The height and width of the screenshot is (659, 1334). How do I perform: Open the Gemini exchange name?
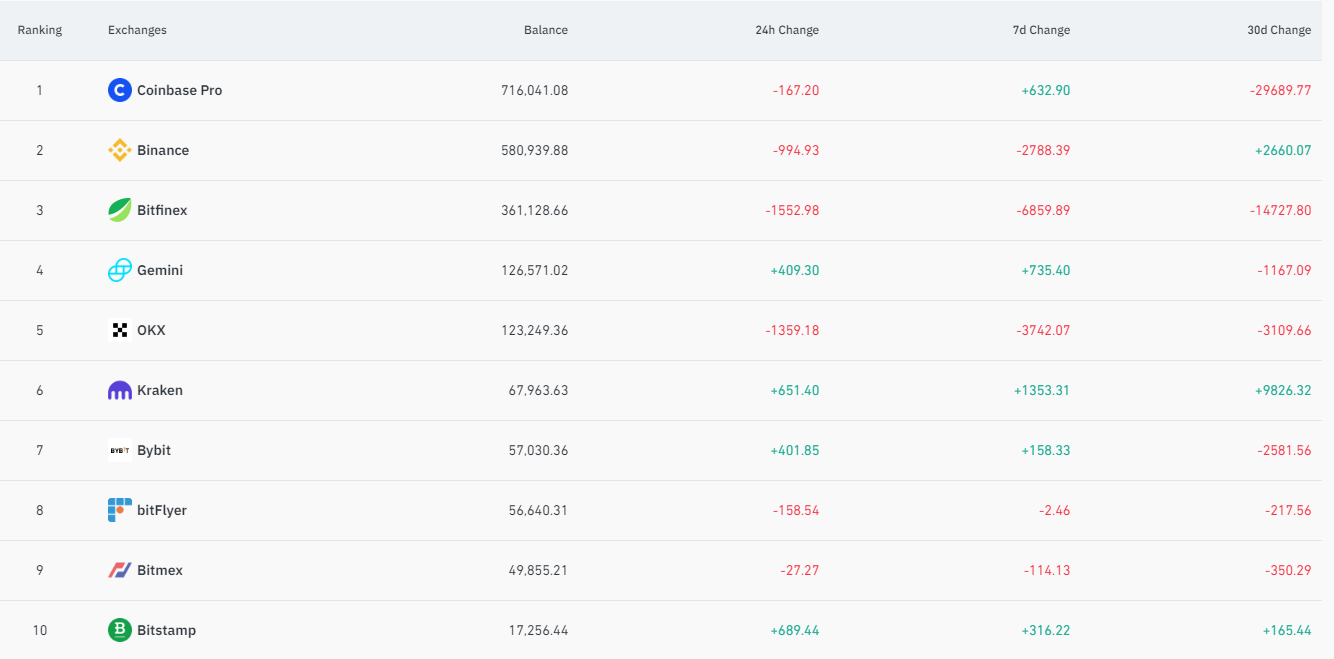click(x=160, y=270)
